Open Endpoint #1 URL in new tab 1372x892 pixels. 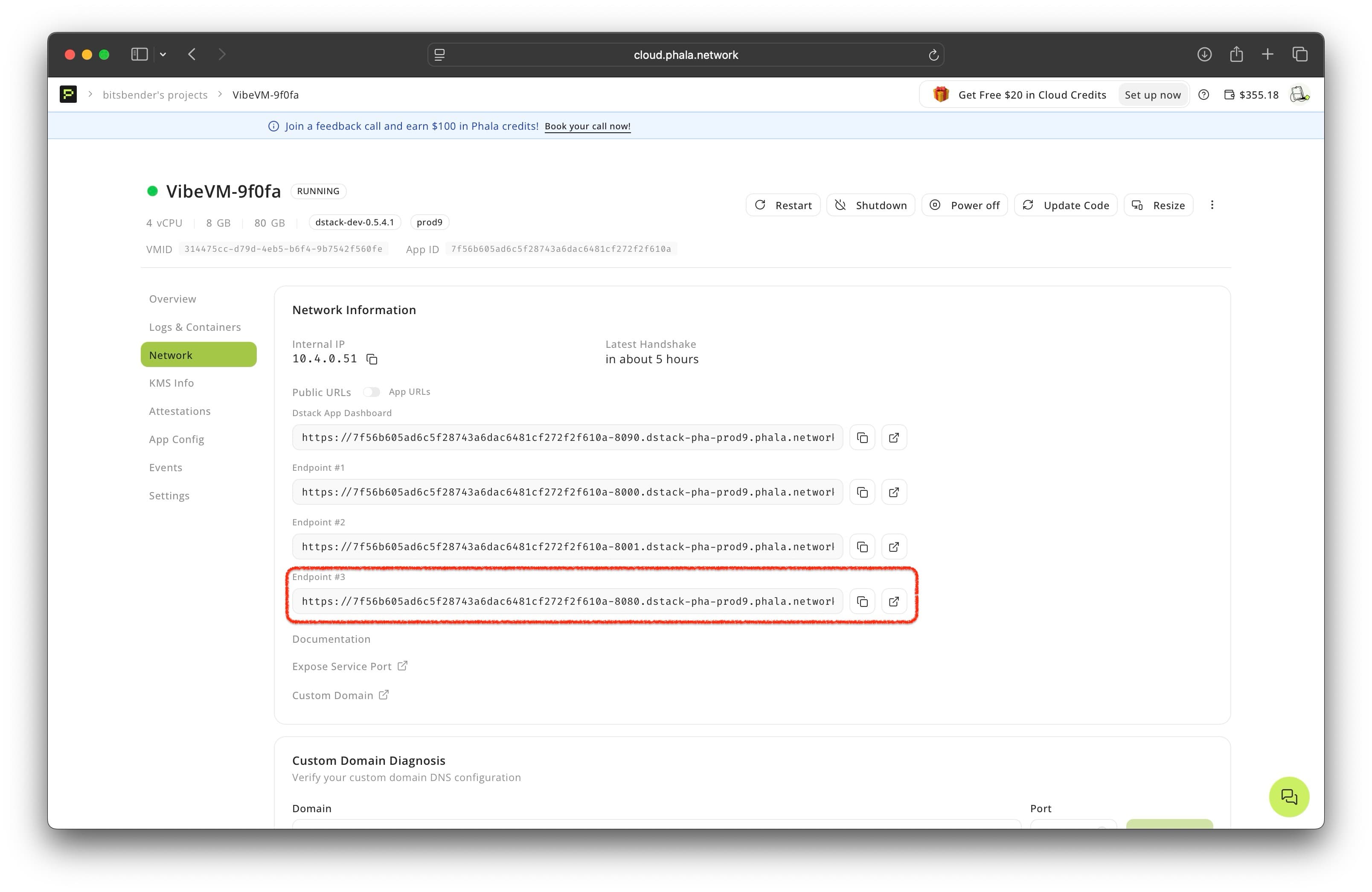tap(893, 493)
